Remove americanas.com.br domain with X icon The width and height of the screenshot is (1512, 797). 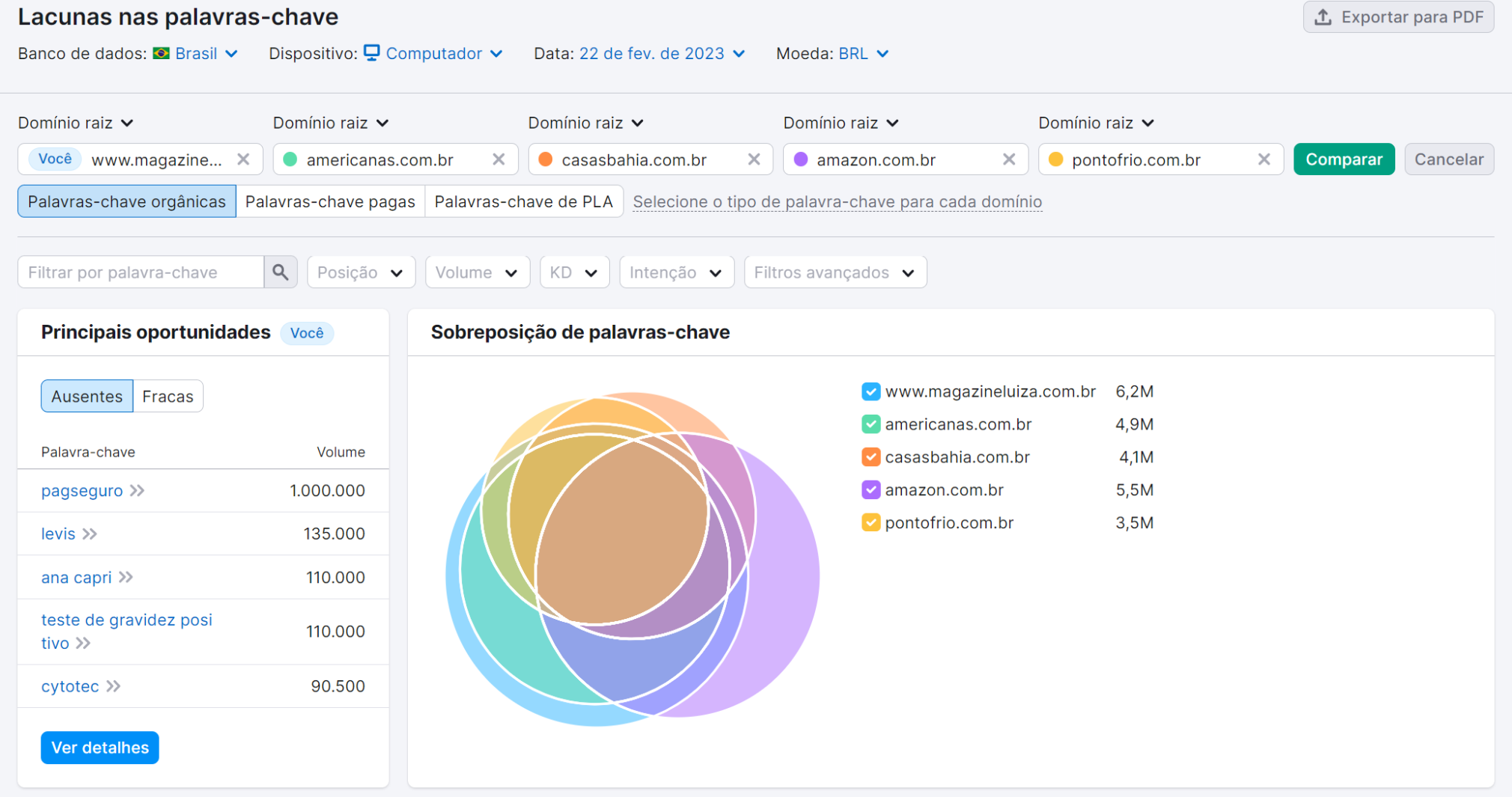pos(499,159)
